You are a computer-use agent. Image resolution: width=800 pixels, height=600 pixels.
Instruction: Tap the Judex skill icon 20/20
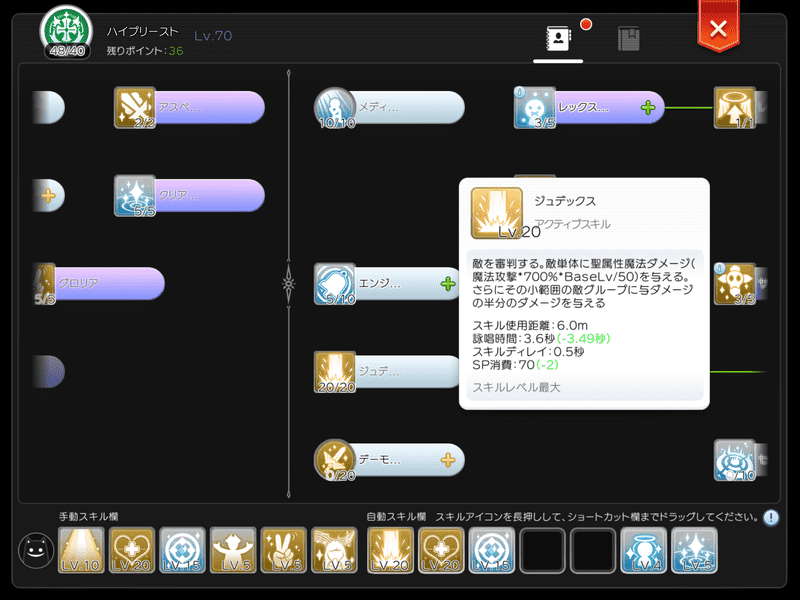[x=335, y=372]
